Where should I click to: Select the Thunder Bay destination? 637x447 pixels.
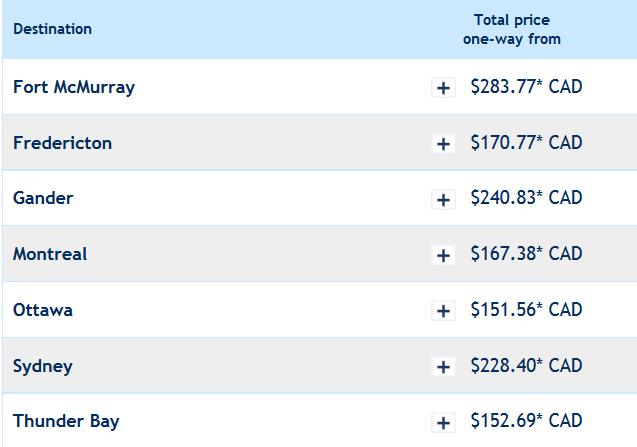(66, 421)
